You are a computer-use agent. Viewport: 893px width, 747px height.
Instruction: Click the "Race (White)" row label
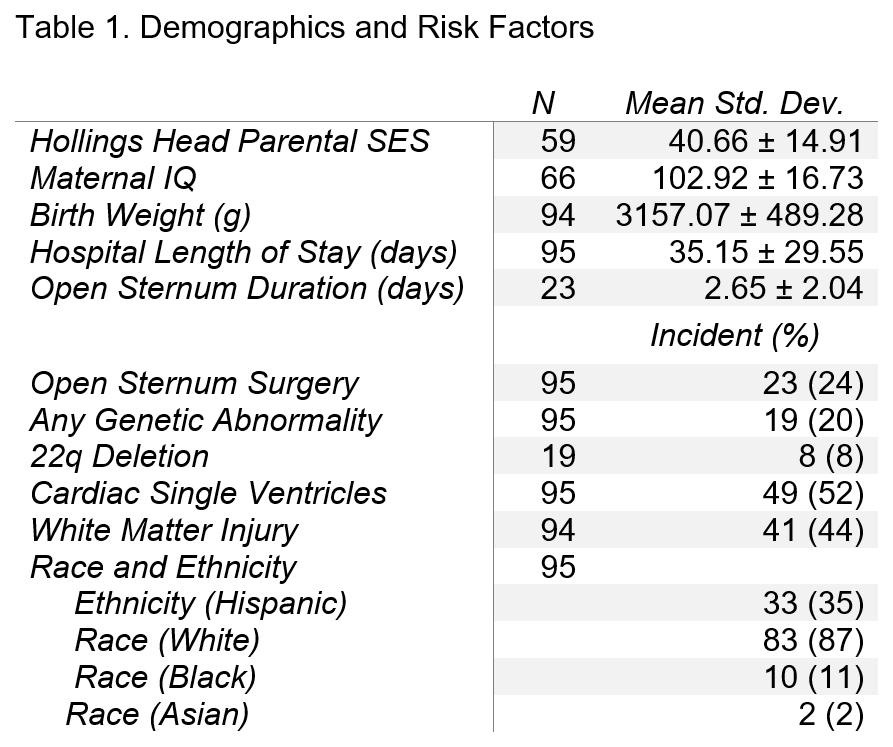click(167, 640)
